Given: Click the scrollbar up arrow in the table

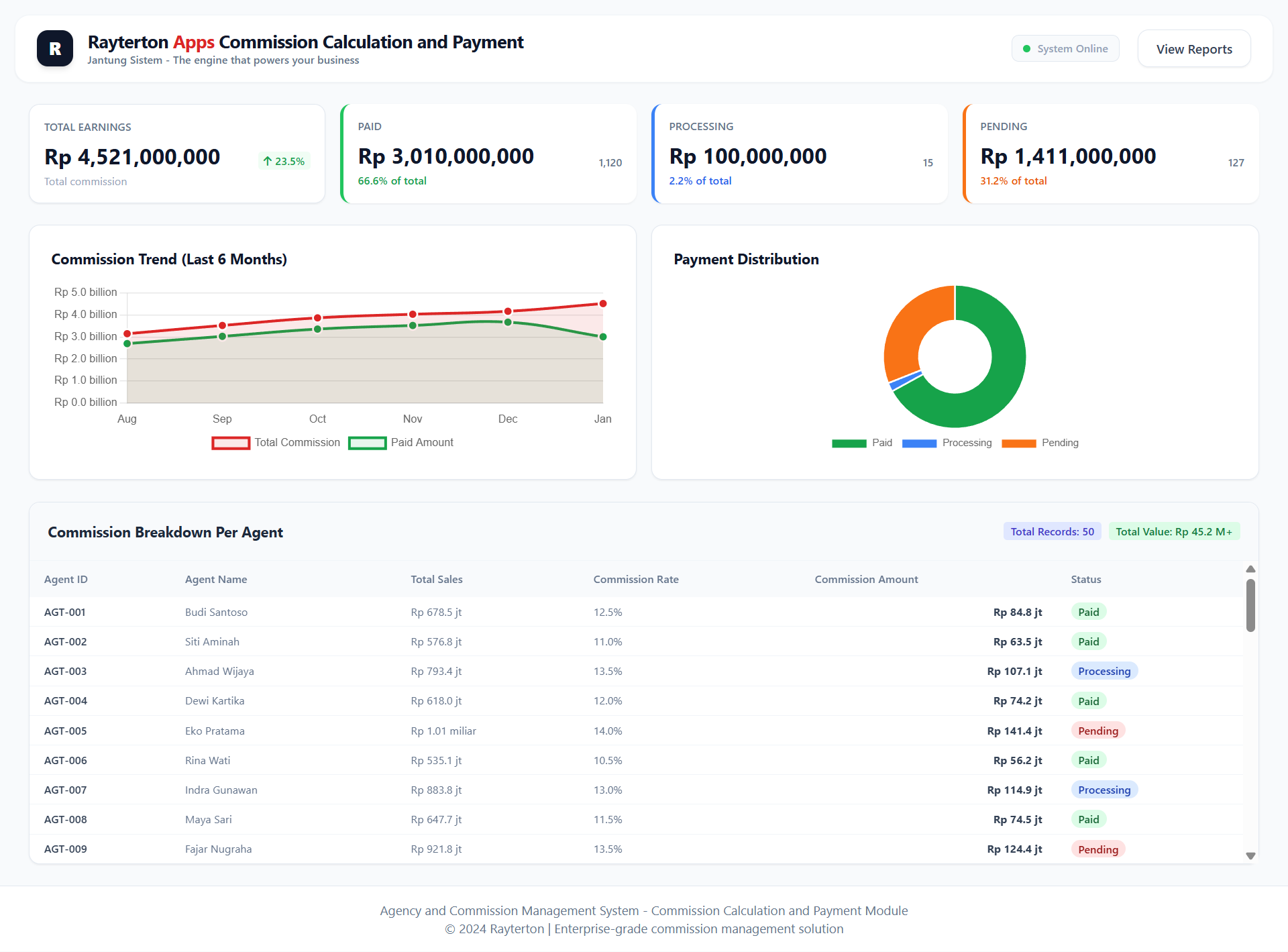Looking at the screenshot, I should [x=1250, y=569].
